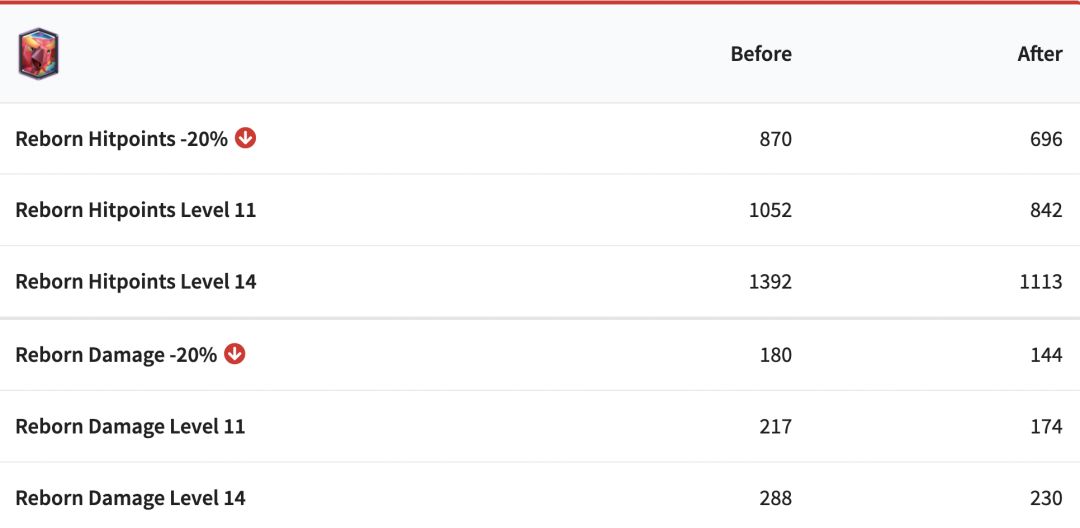Select the Before value 1392
This screenshot has width=1080, height=528.
point(770,282)
